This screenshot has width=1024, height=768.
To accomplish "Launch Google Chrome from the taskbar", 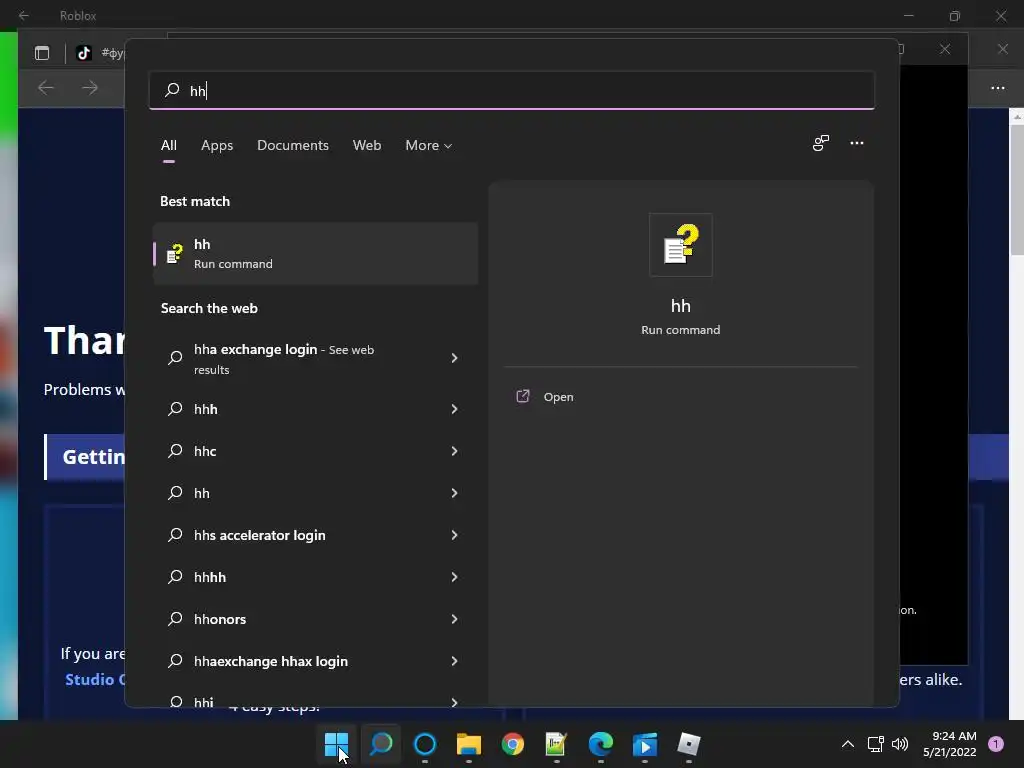I will (513, 744).
